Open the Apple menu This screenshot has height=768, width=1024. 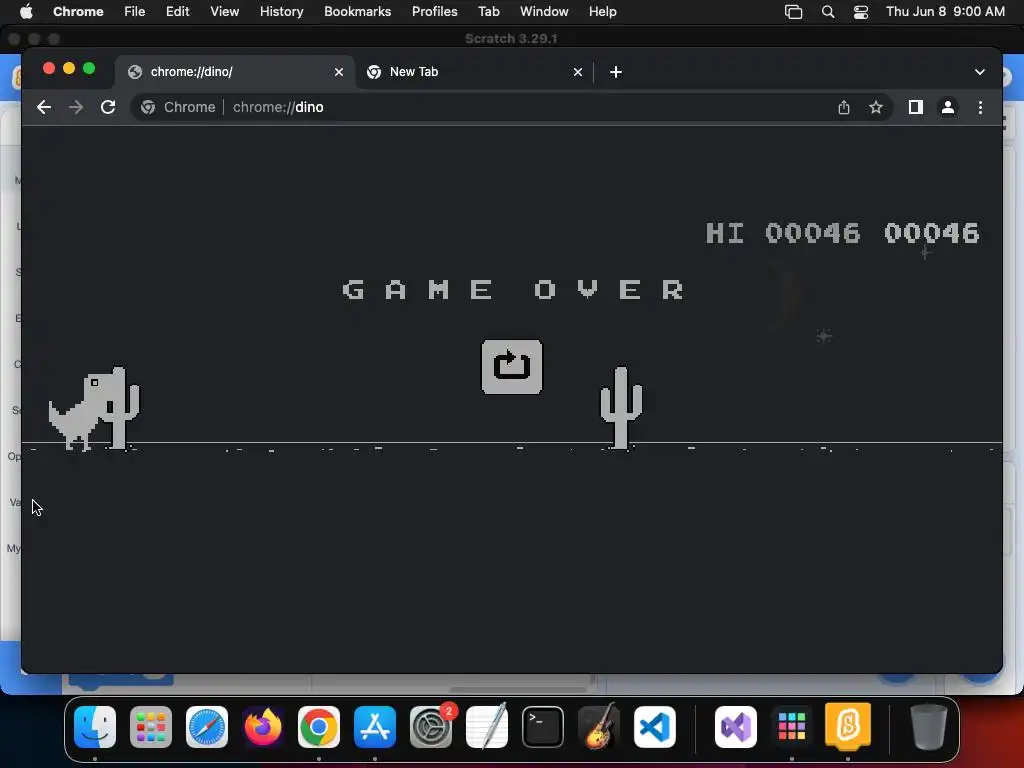click(26, 11)
